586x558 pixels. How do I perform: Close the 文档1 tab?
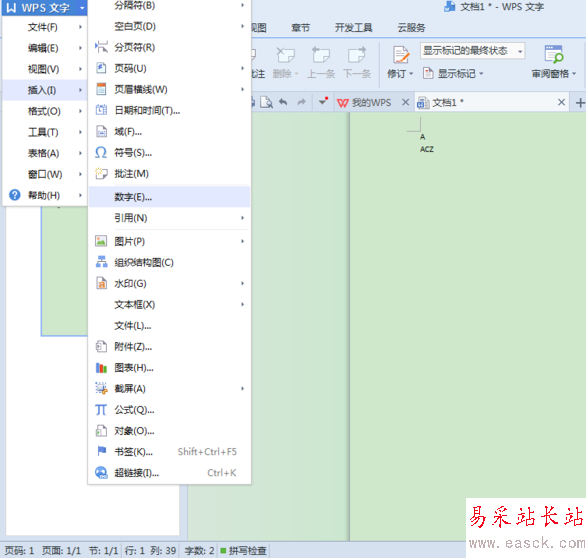click(561, 102)
